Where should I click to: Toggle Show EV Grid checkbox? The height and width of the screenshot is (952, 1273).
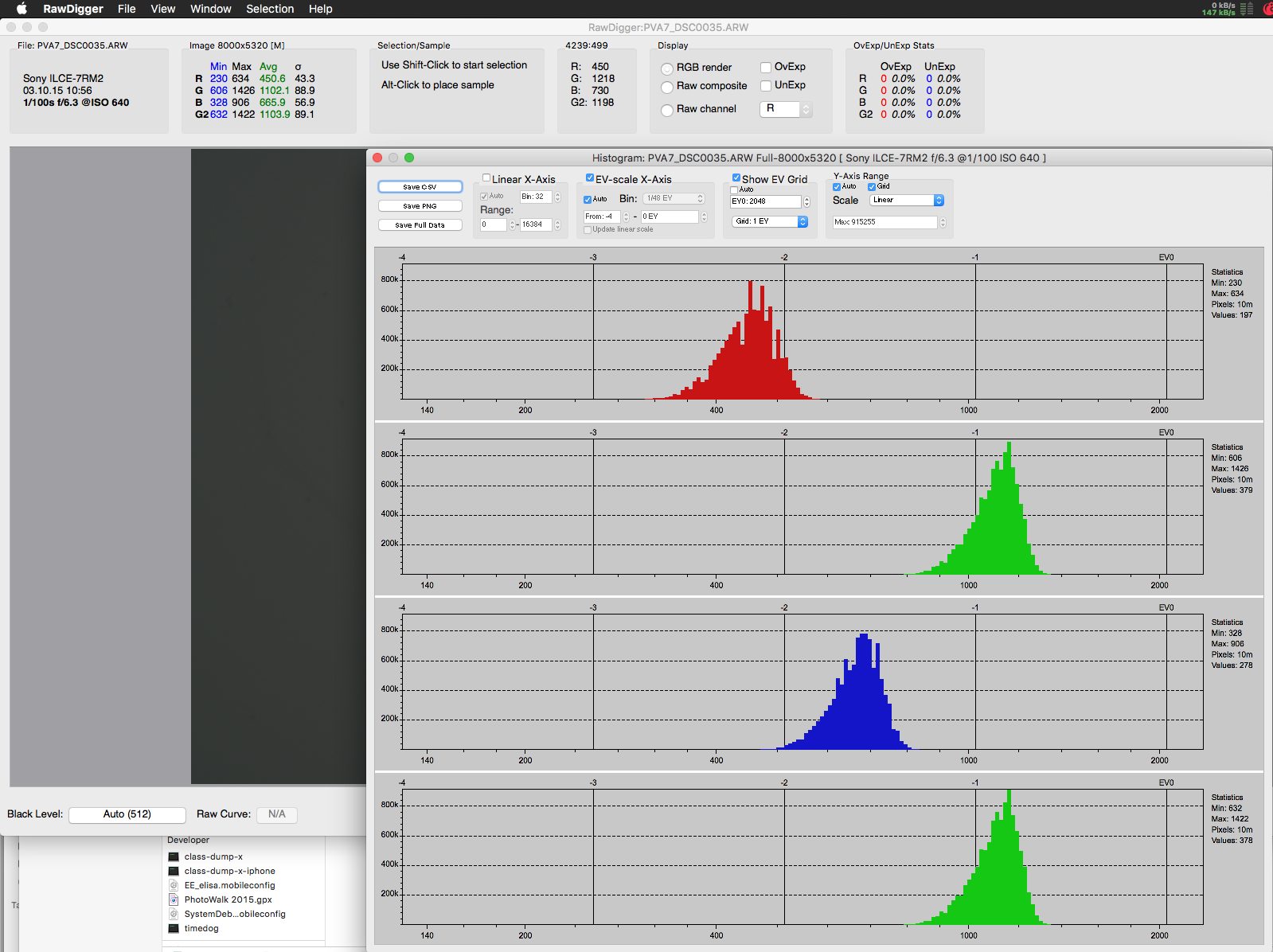[736, 178]
